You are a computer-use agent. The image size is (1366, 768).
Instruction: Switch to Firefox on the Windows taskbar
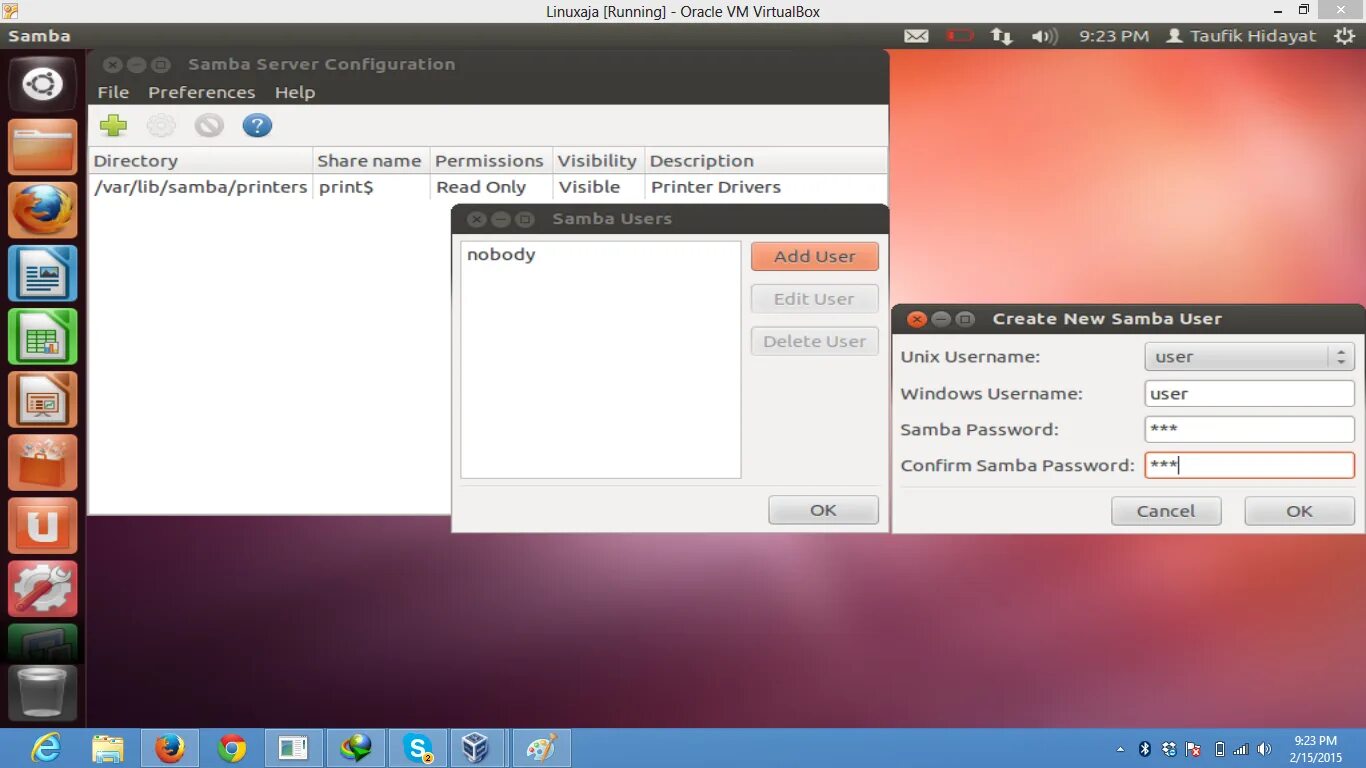tap(170, 748)
